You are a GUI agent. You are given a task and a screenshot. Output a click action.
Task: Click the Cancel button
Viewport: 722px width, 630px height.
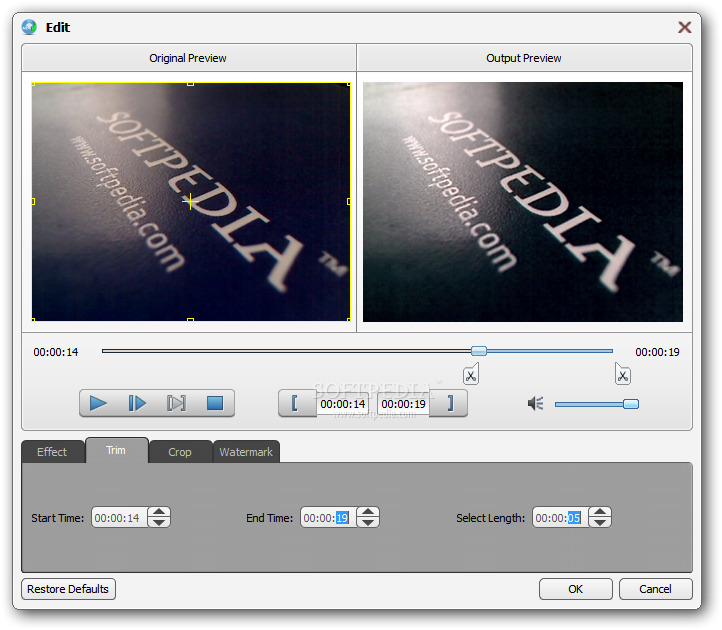(655, 589)
